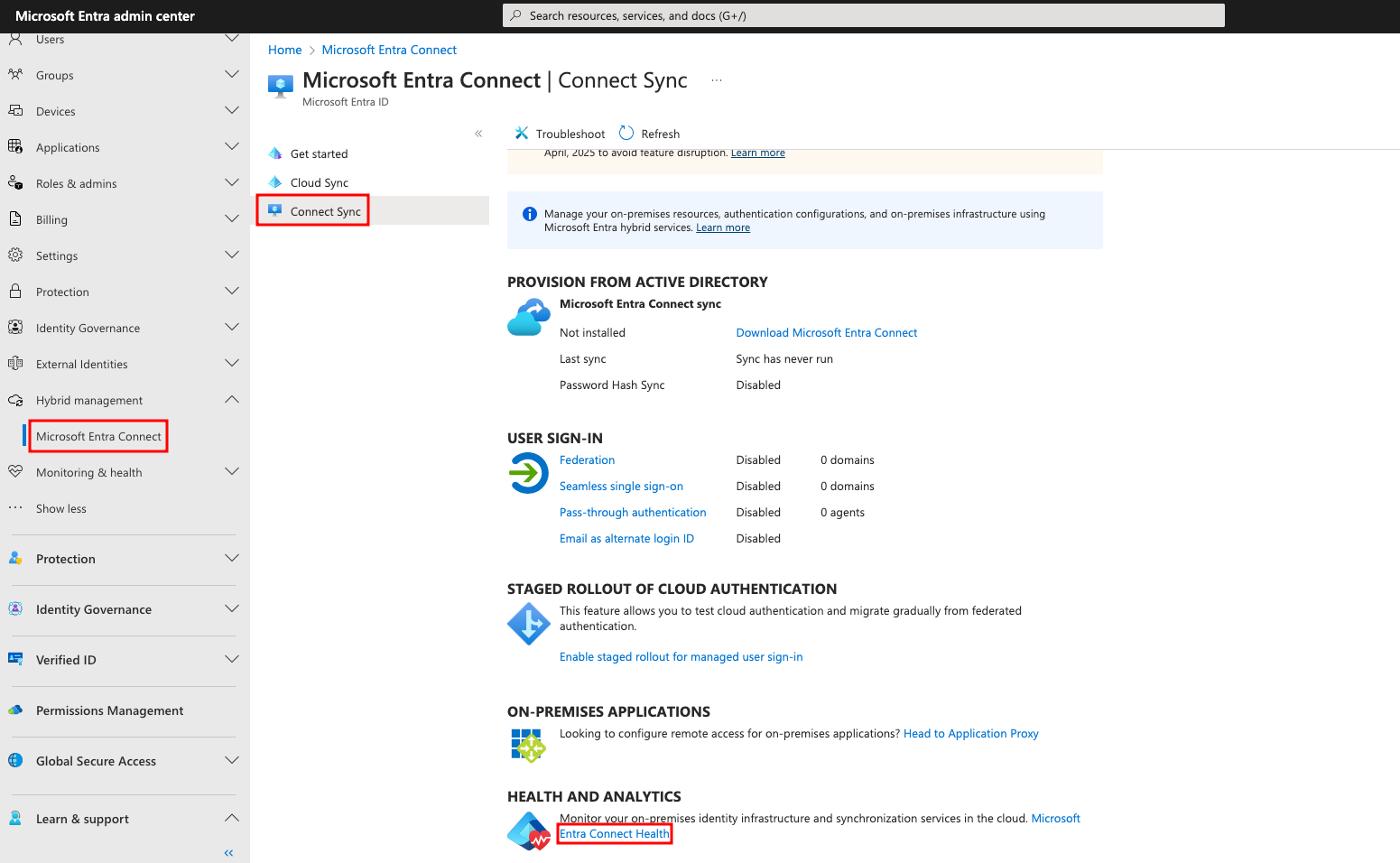Expand the Roles & admins chevron
Image resolution: width=1400 pixels, height=863 pixels.
232,182
